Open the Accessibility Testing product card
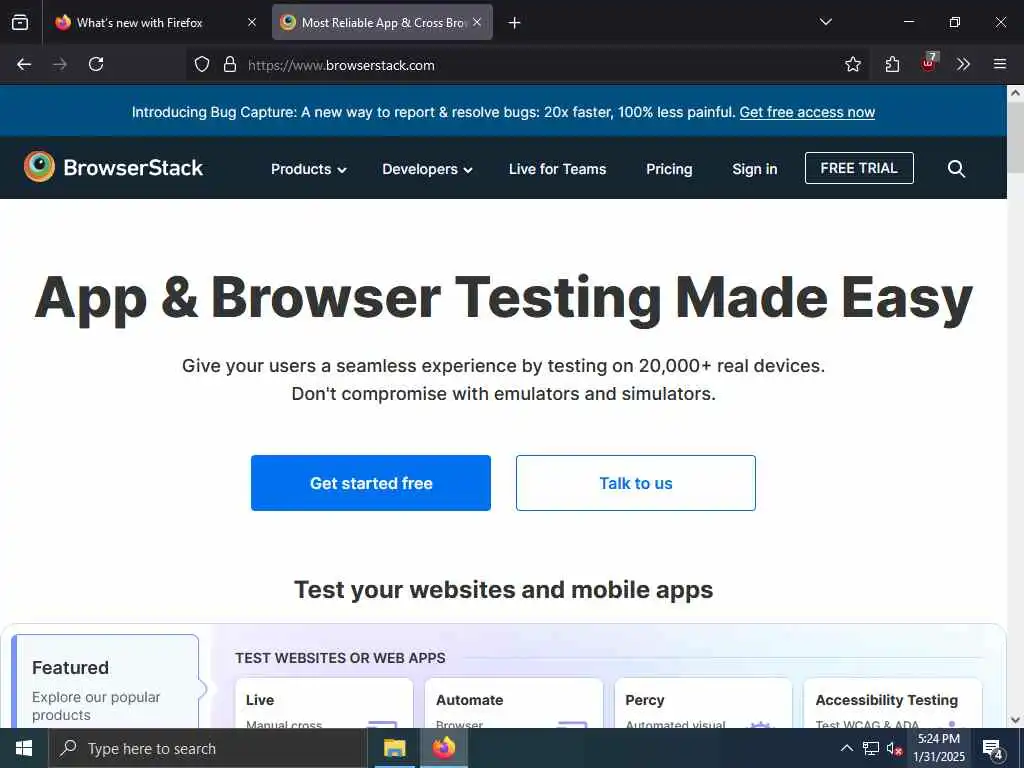This screenshot has height=768, width=1024. click(893, 704)
